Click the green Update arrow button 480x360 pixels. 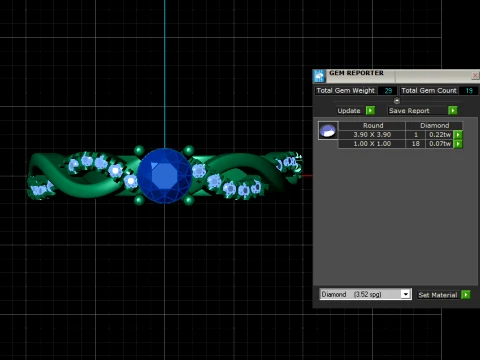[x=370, y=110]
